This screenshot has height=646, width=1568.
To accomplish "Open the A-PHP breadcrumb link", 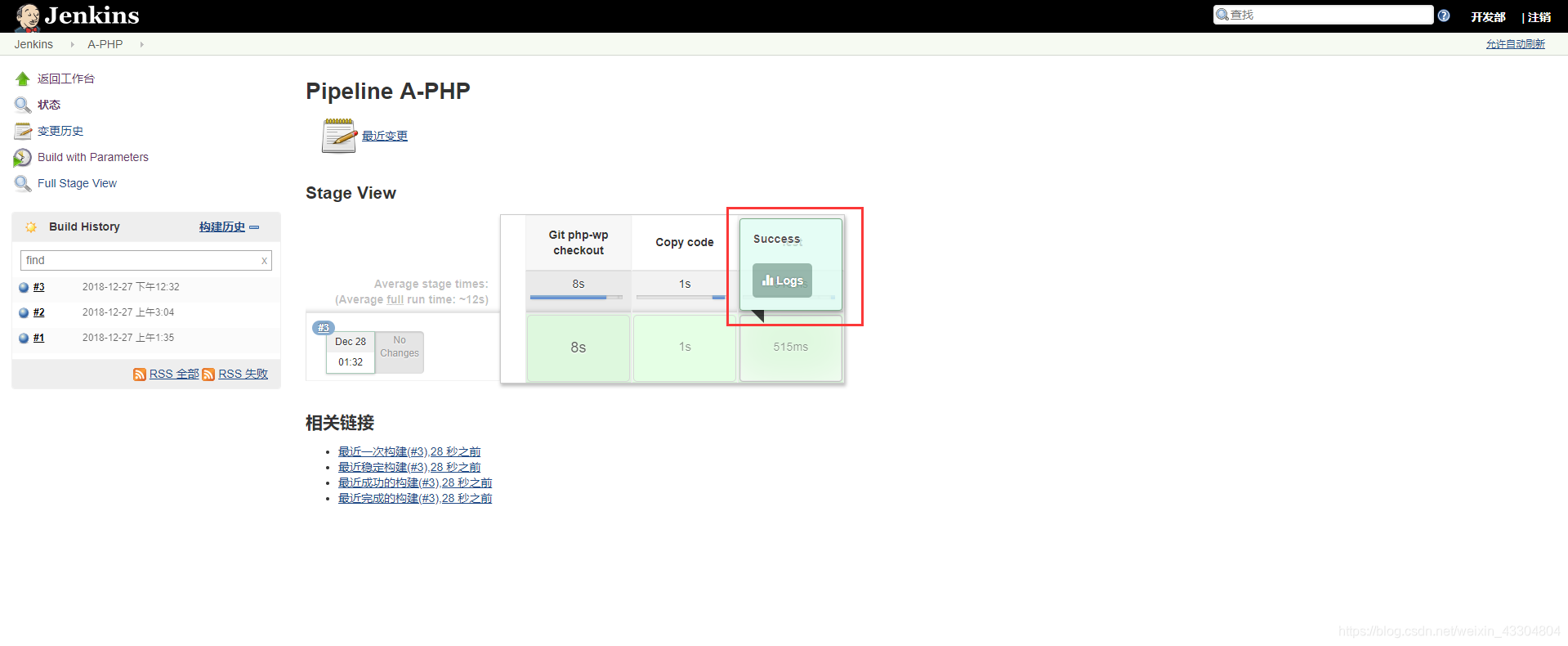I will 105,44.
